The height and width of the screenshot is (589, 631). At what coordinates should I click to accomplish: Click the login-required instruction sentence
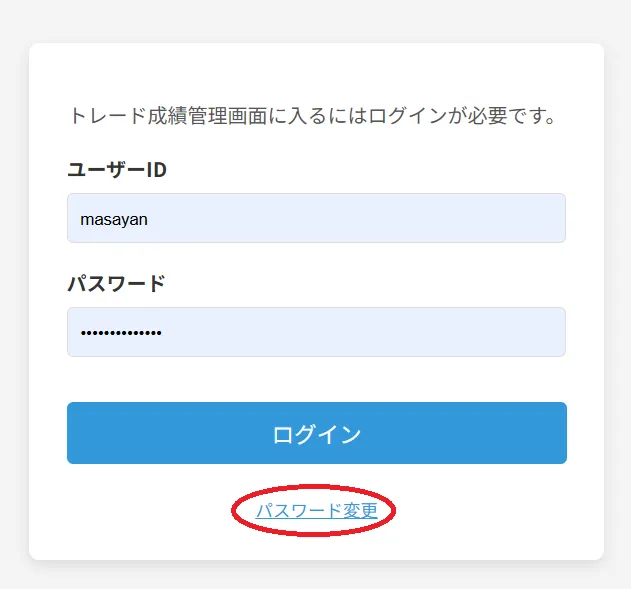click(x=312, y=116)
